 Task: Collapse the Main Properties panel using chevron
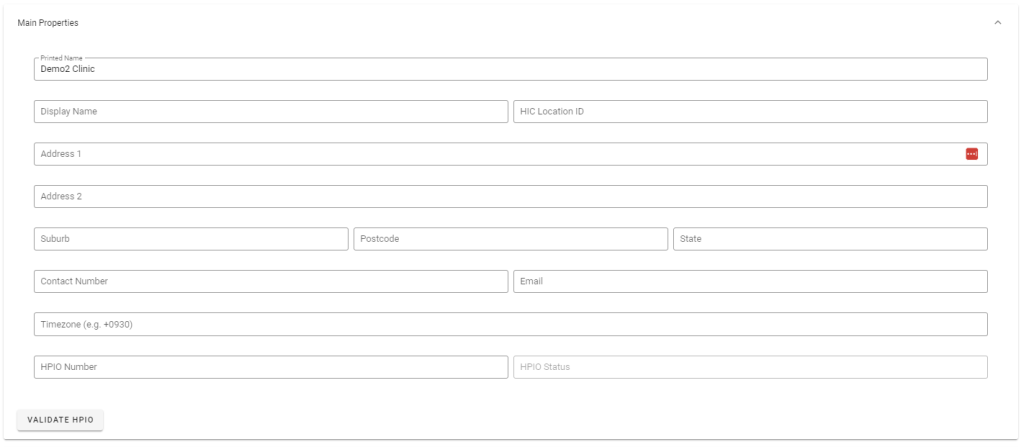point(997,23)
